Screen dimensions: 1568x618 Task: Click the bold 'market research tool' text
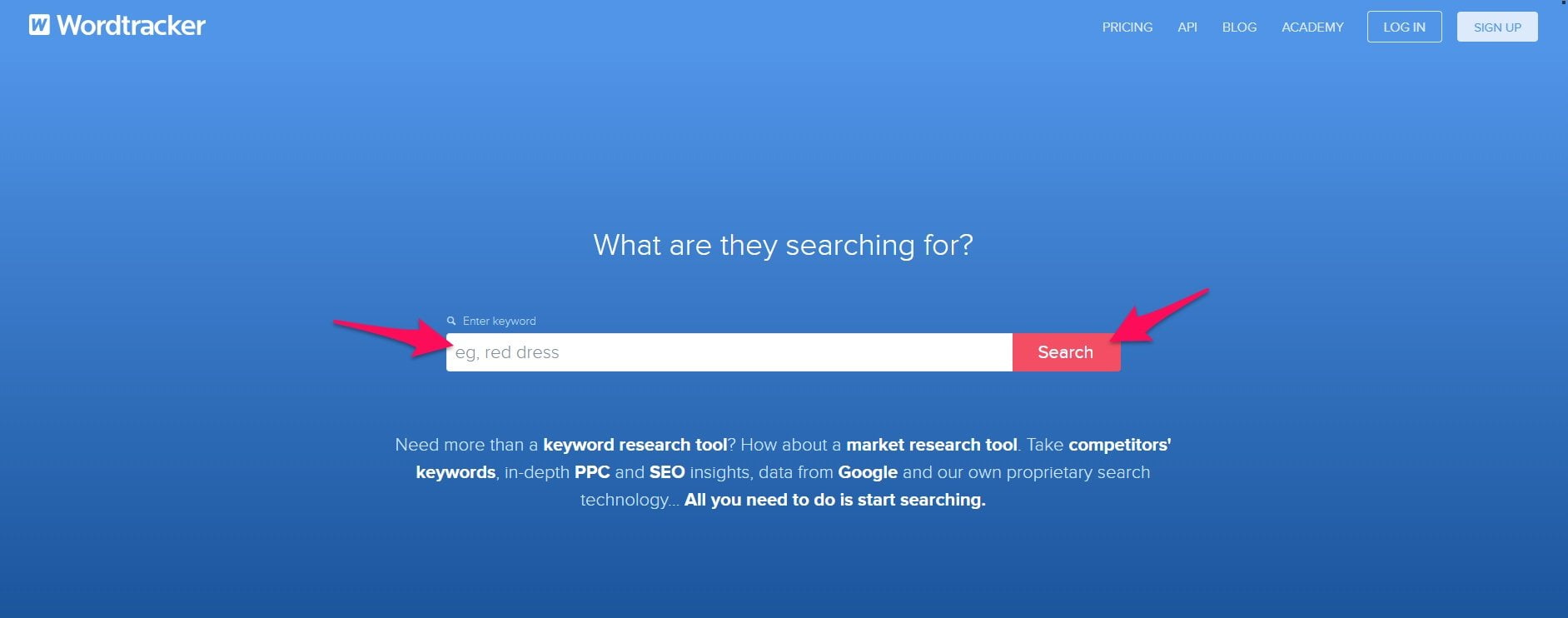(x=932, y=445)
